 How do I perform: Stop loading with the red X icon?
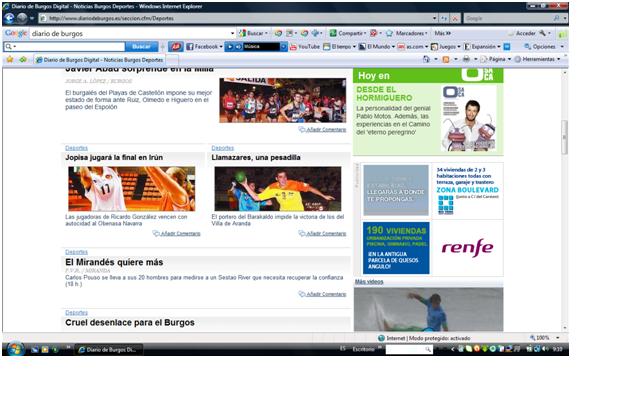click(455, 18)
